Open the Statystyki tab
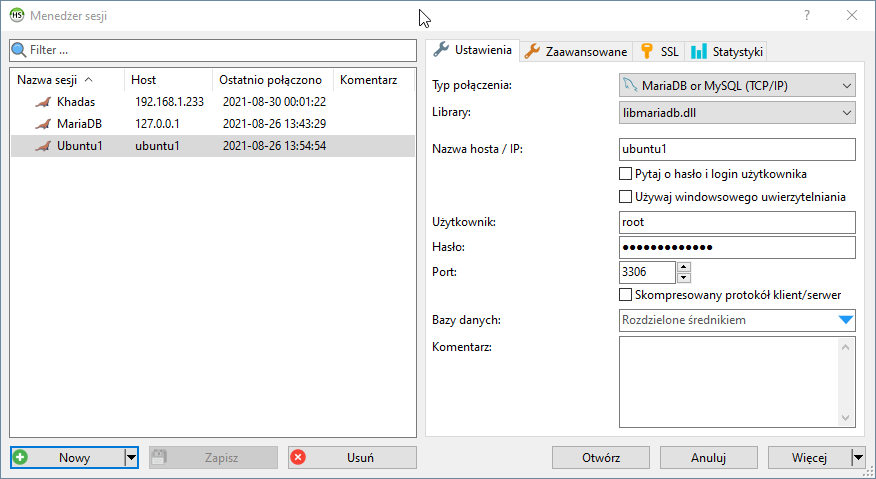Viewport: 876px width, 479px height. [x=728, y=51]
